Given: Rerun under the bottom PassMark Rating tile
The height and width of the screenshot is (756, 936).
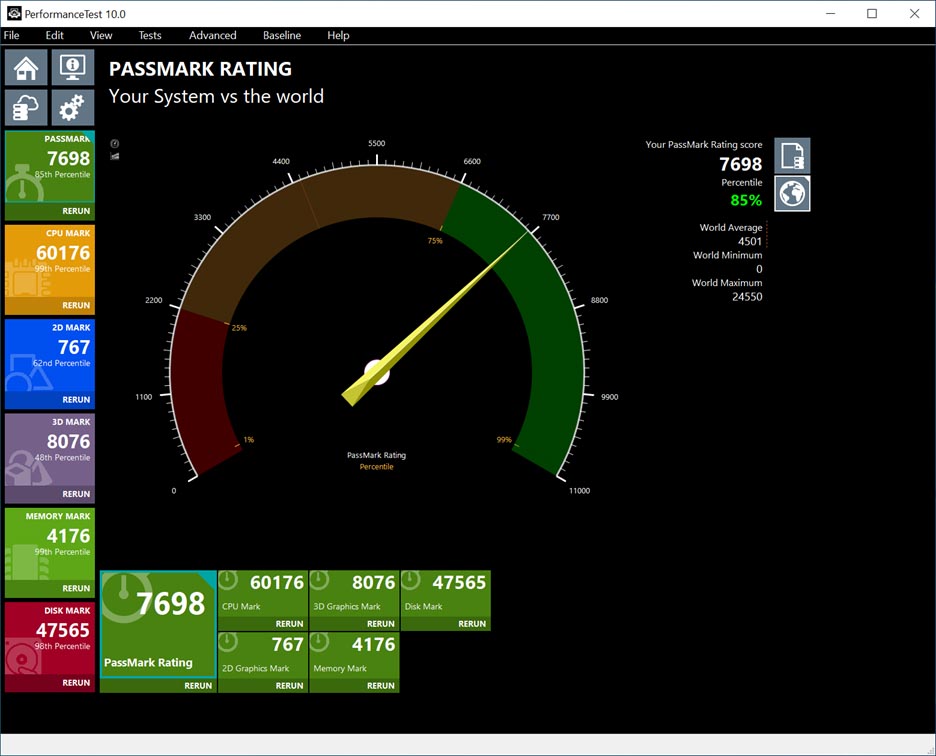Looking at the screenshot, I should tap(198, 686).
